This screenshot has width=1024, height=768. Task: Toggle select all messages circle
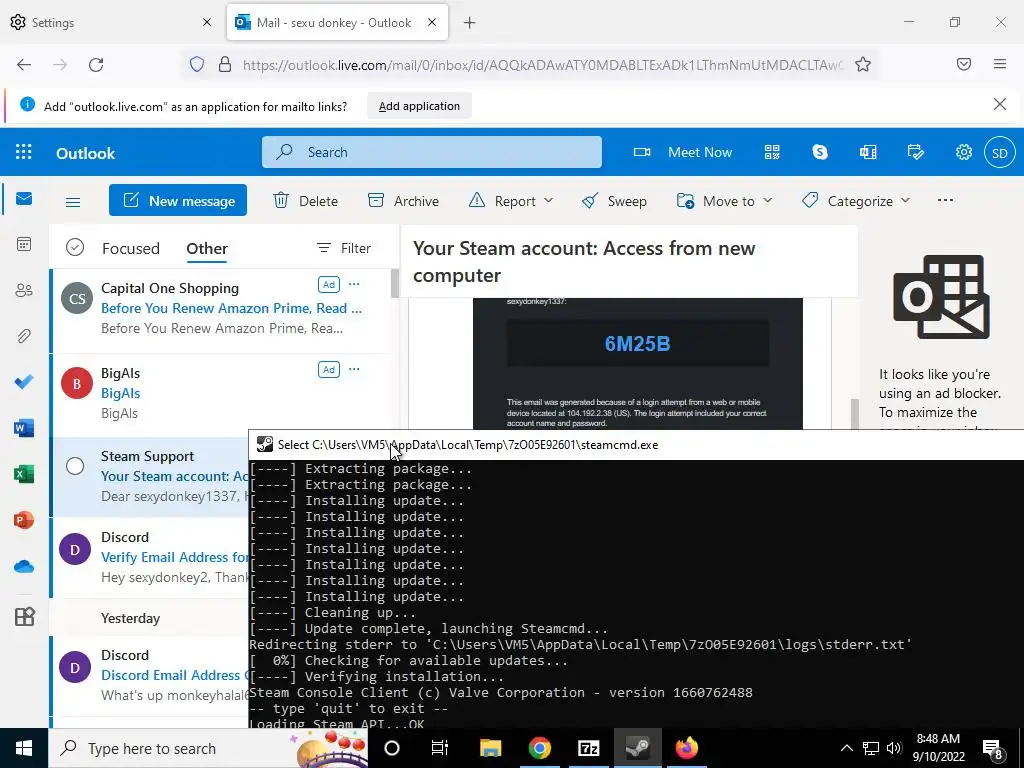(x=75, y=248)
